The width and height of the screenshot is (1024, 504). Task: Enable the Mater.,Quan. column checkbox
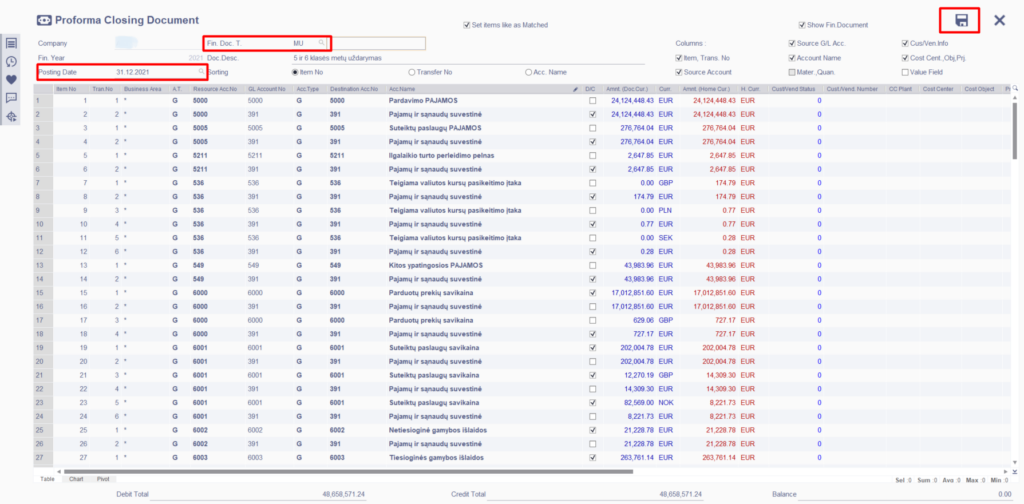792,72
